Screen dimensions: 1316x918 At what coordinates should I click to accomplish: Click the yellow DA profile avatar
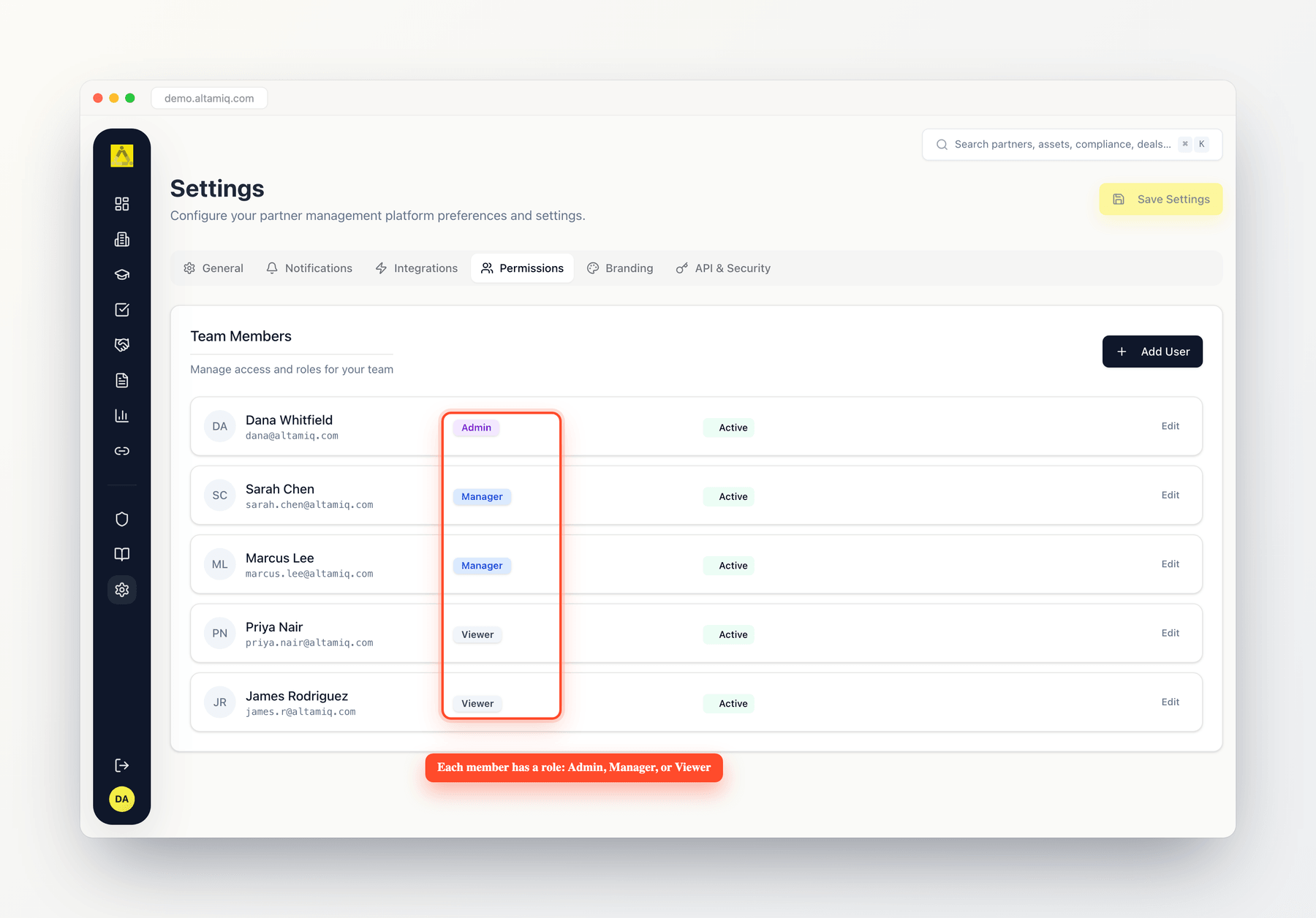(x=122, y=799)
